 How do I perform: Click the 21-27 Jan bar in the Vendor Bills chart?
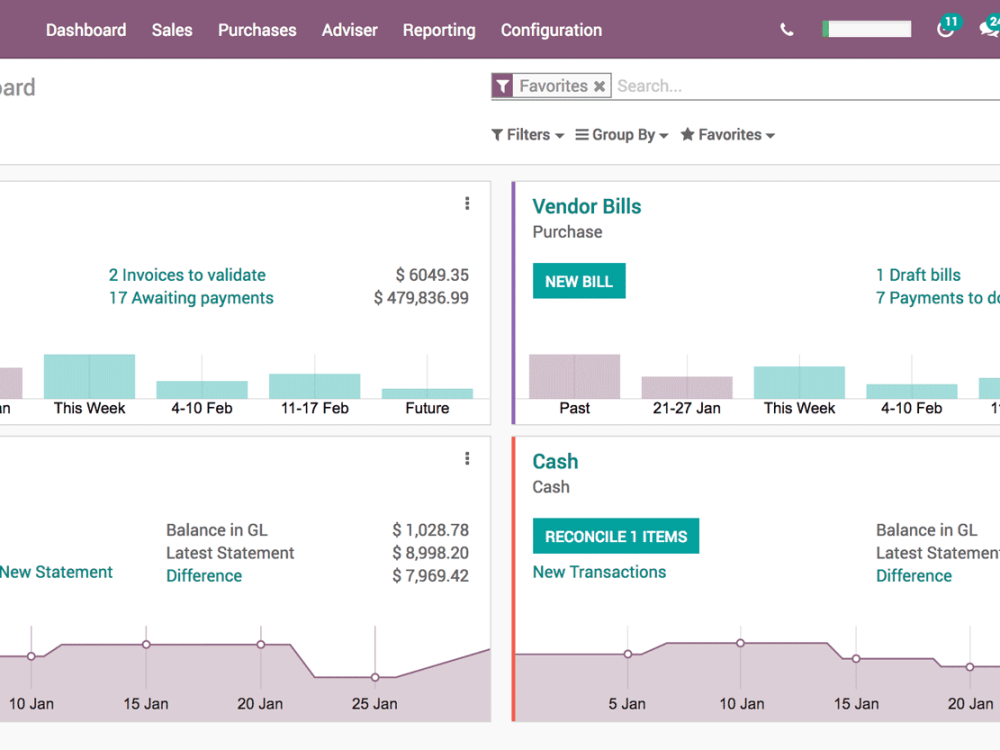pos(687,388)
